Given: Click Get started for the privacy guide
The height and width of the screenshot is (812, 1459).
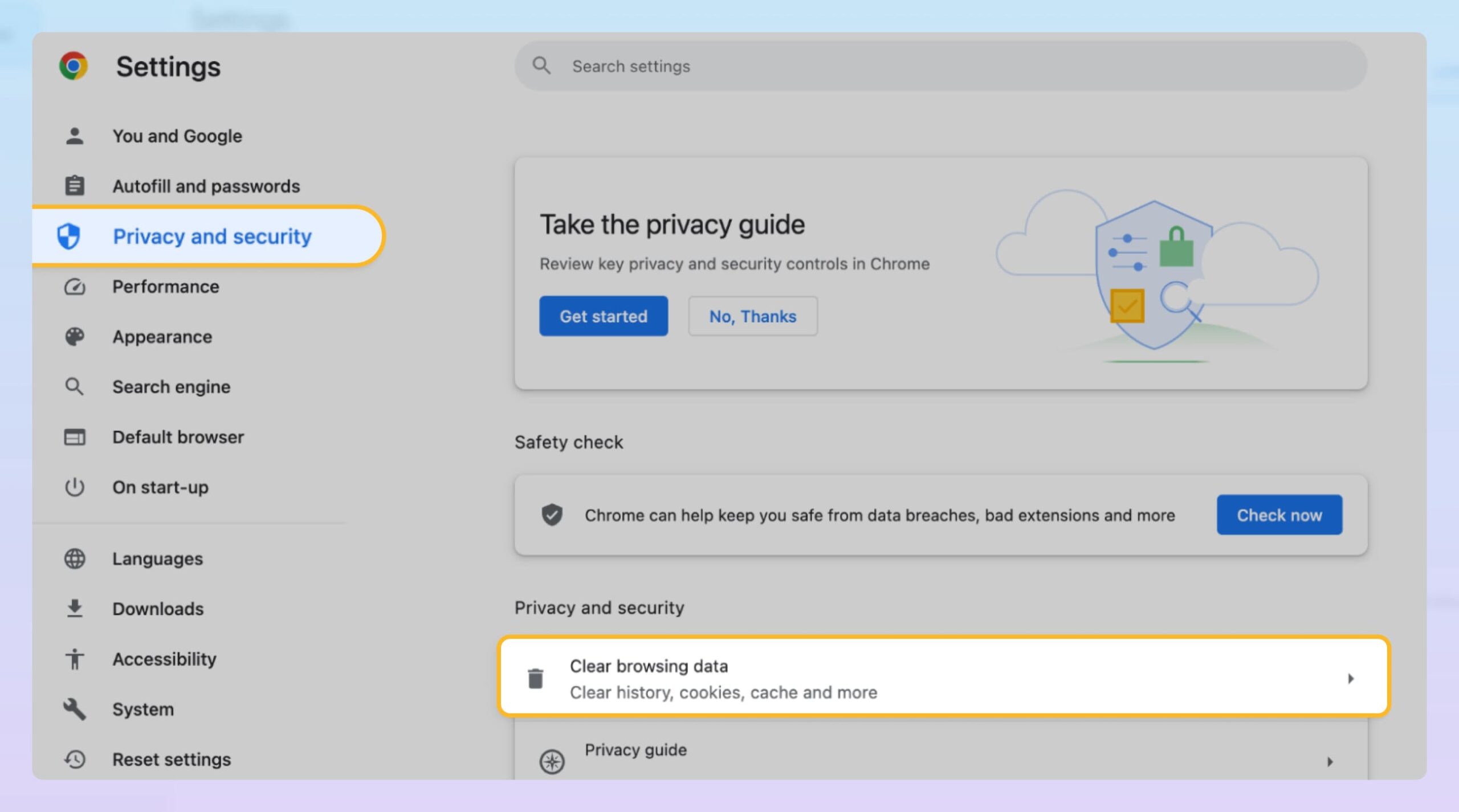Looking at the screenshot, I should pos(603,316).
